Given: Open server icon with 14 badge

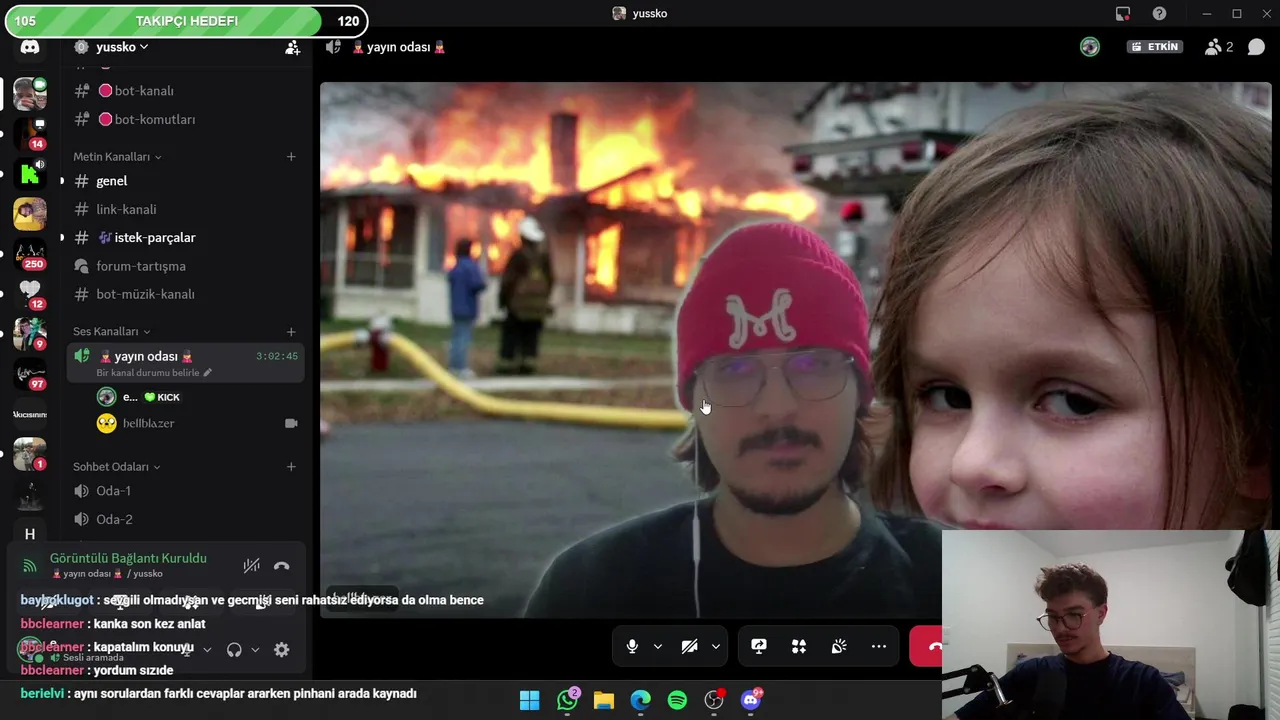Looking at the screenshot, I should pyautogui.click(x=30, y=134).
